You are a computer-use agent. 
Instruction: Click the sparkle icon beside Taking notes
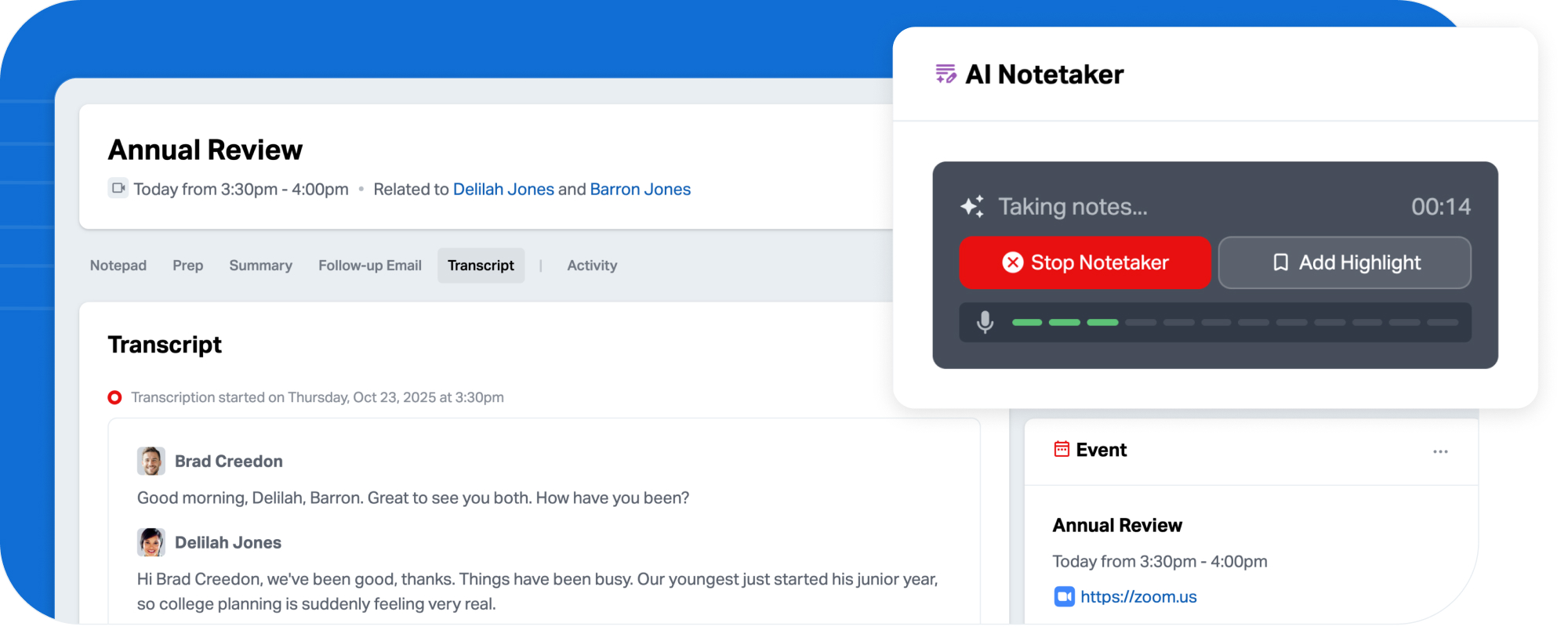coord(972,207)
